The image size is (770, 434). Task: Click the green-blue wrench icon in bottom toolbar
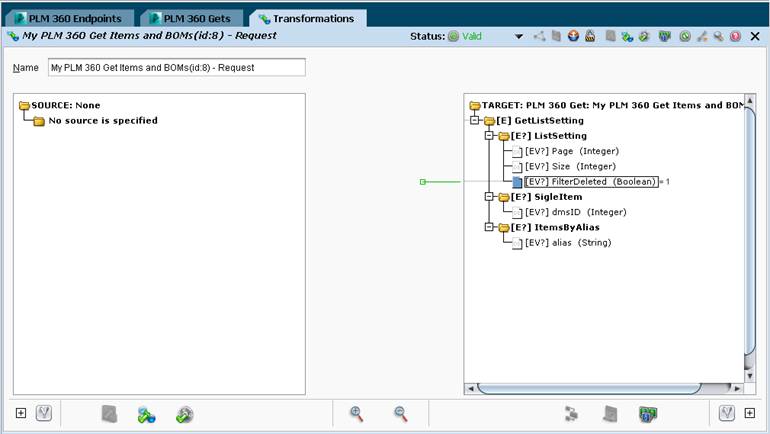[x=146, y=415]
